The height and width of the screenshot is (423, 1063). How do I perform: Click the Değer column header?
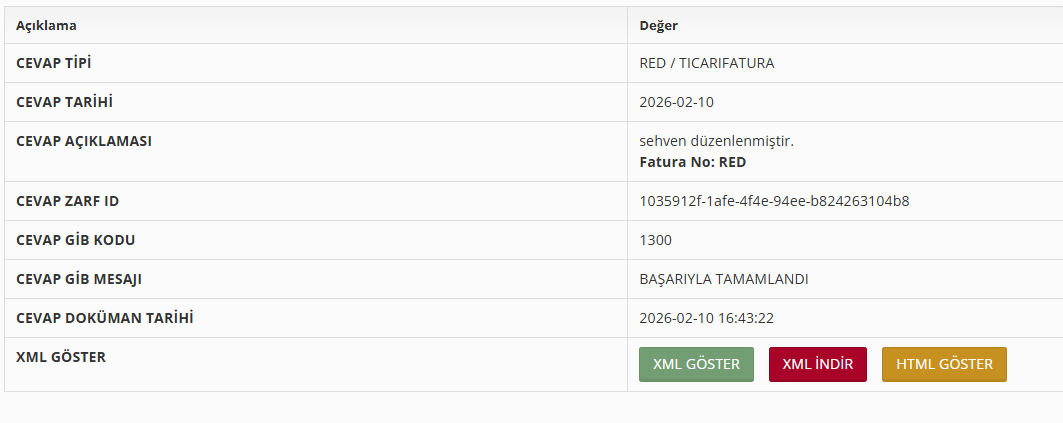tap(659, 25)
